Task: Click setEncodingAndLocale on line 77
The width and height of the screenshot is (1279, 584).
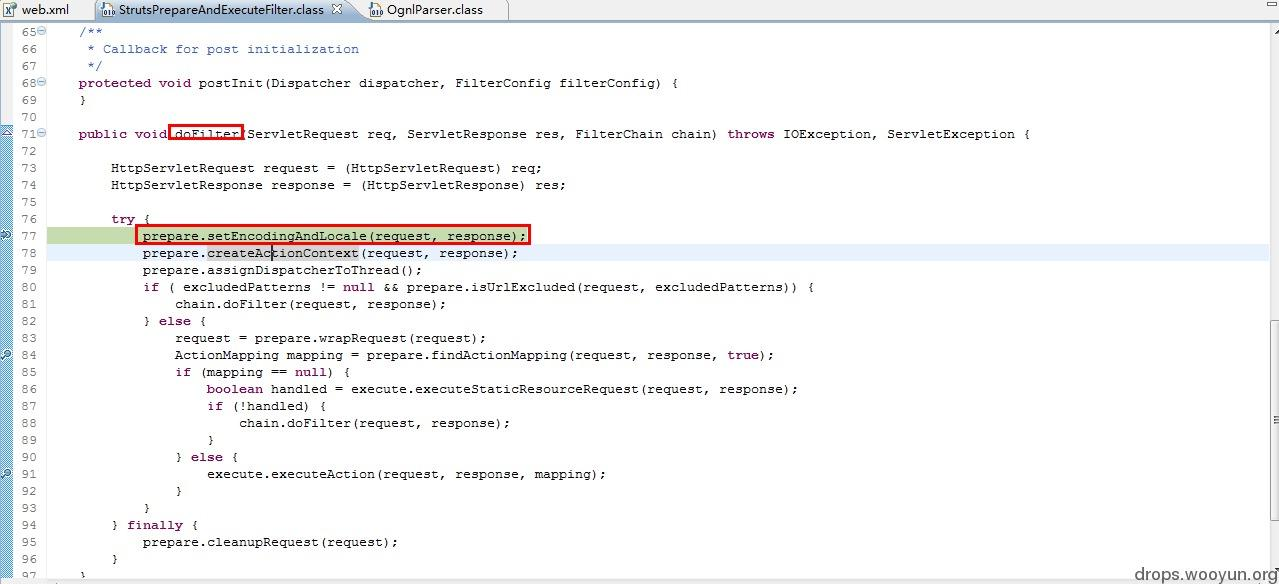Action: pyautogui.click(x=287, y=236)
